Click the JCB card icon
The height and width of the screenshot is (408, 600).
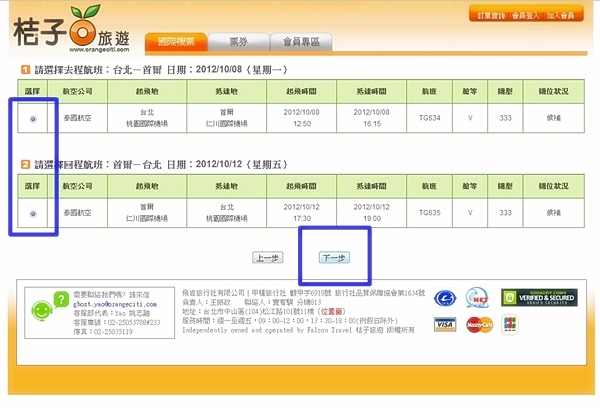click(x=510, y=325)
